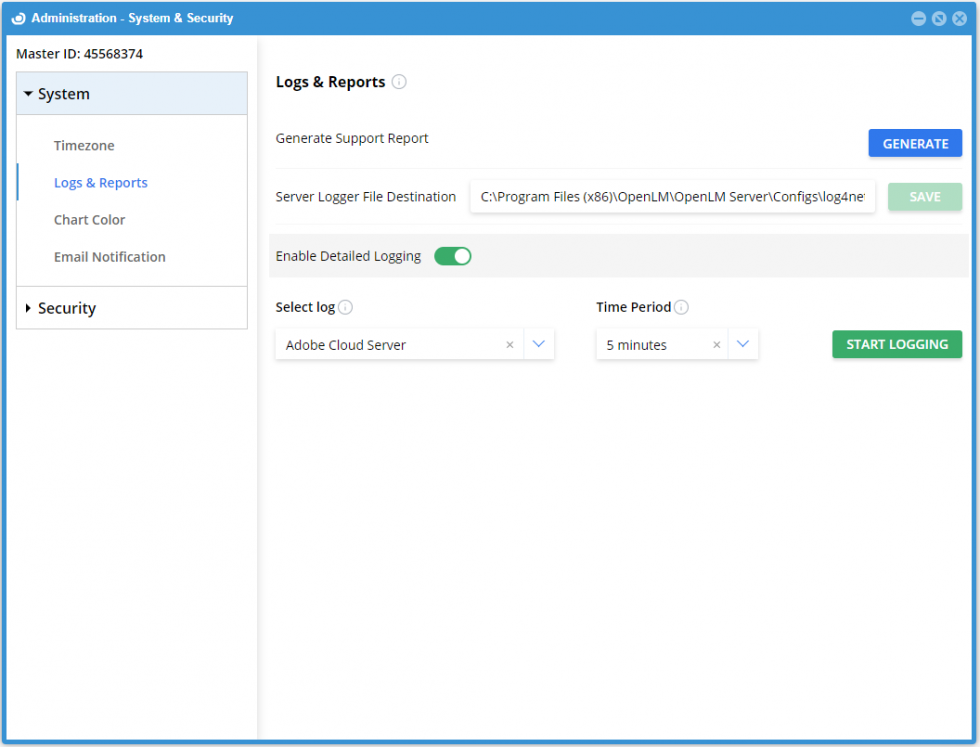Click the block icon in the title bar
Viewport: 980px width, 747px height.
point(937,18)
